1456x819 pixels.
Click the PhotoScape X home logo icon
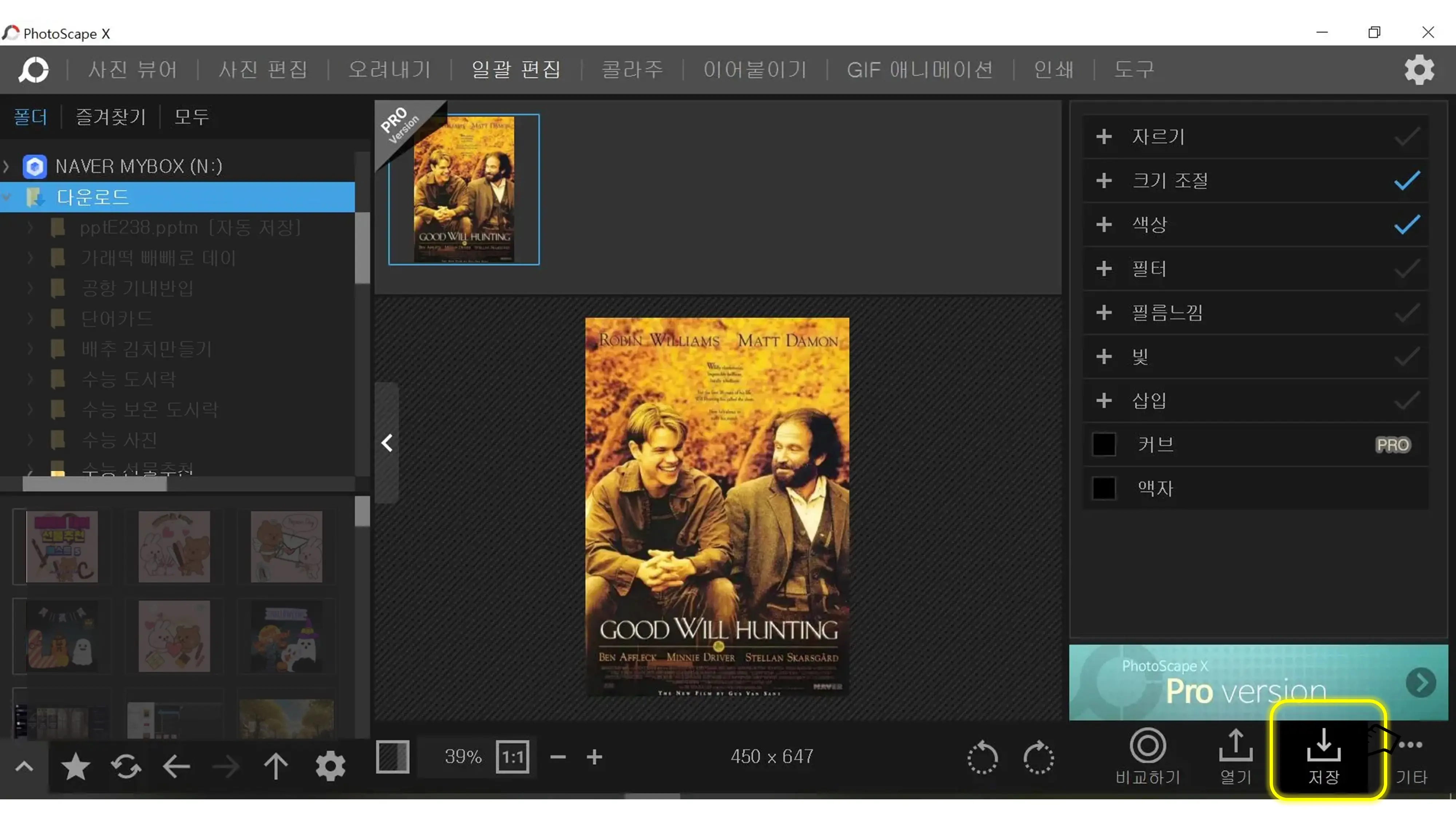[x=33, y=70]
